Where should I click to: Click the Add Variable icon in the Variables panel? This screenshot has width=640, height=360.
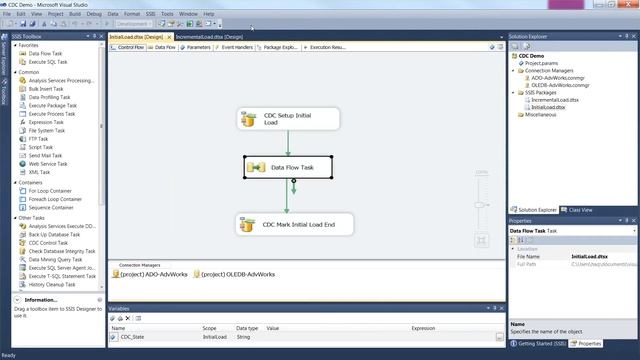pyautogui.click(x=113, y=318)
